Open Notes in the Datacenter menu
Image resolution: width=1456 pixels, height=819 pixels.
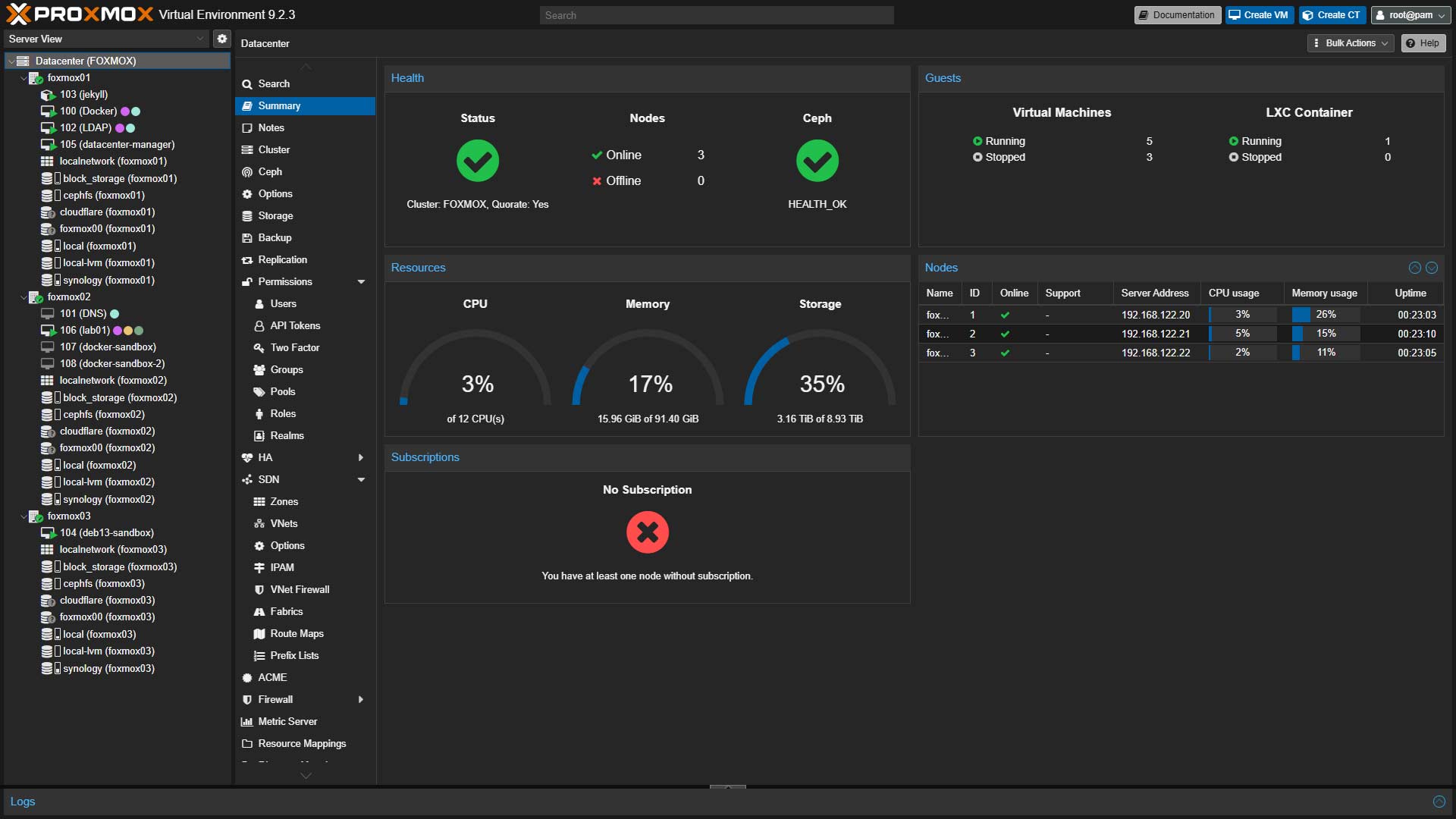point(305,128)
